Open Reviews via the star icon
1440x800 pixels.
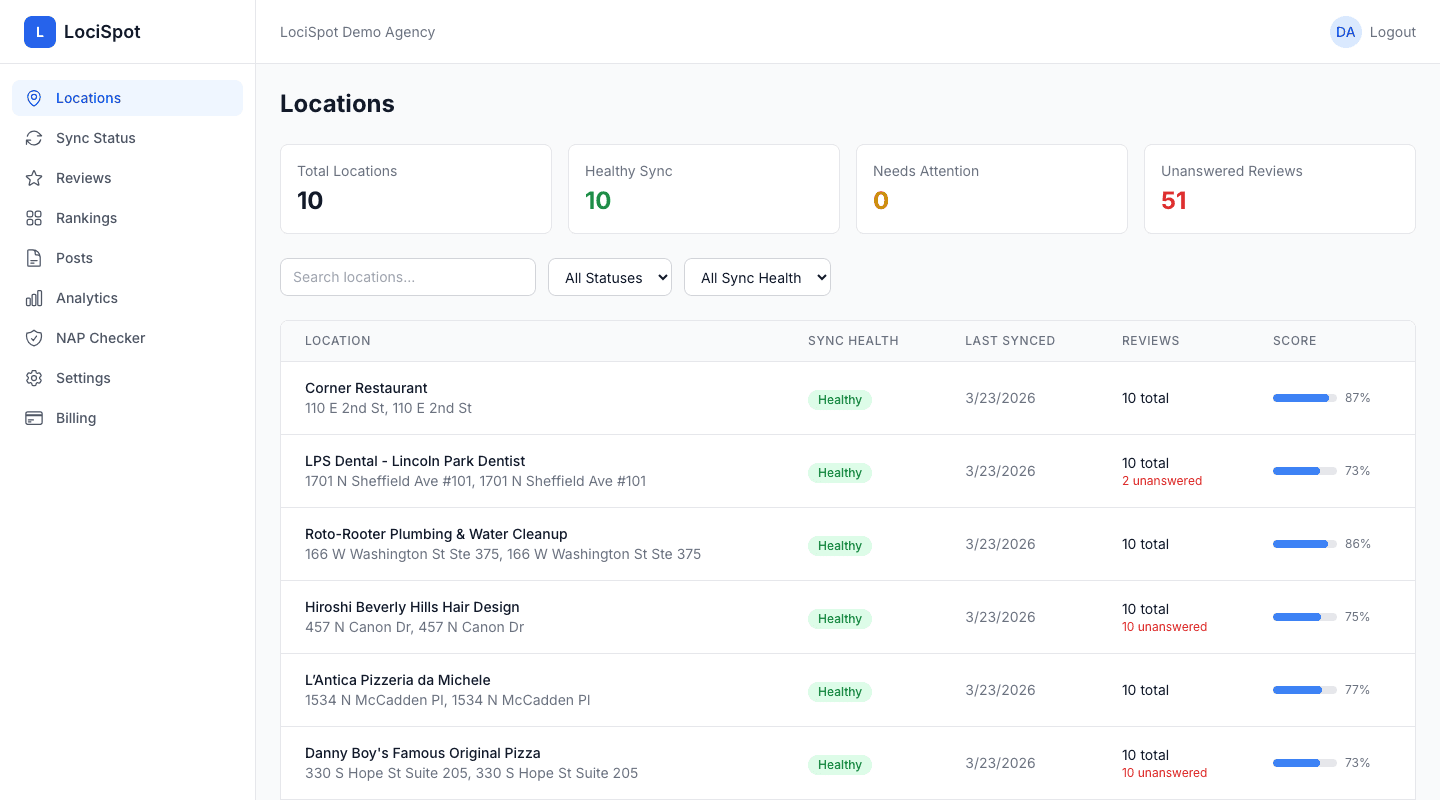coord(34,178)
